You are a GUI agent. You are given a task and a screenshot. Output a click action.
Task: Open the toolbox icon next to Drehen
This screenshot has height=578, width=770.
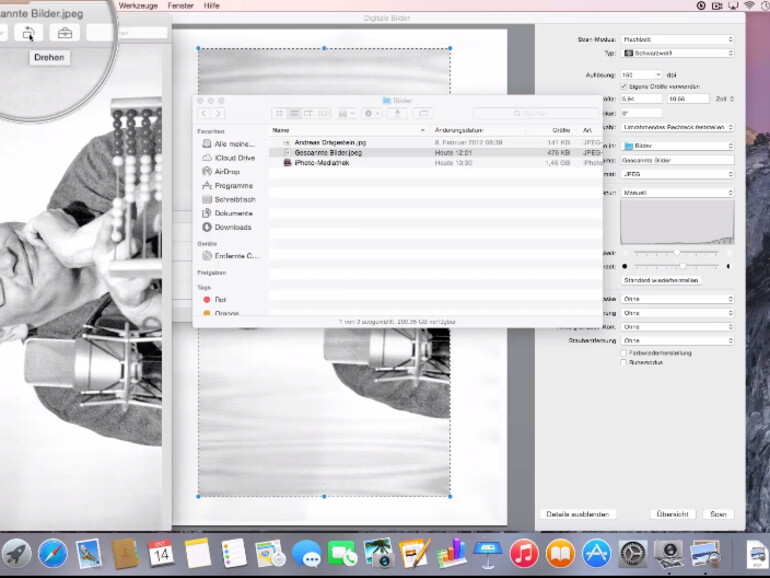[65, 33]
